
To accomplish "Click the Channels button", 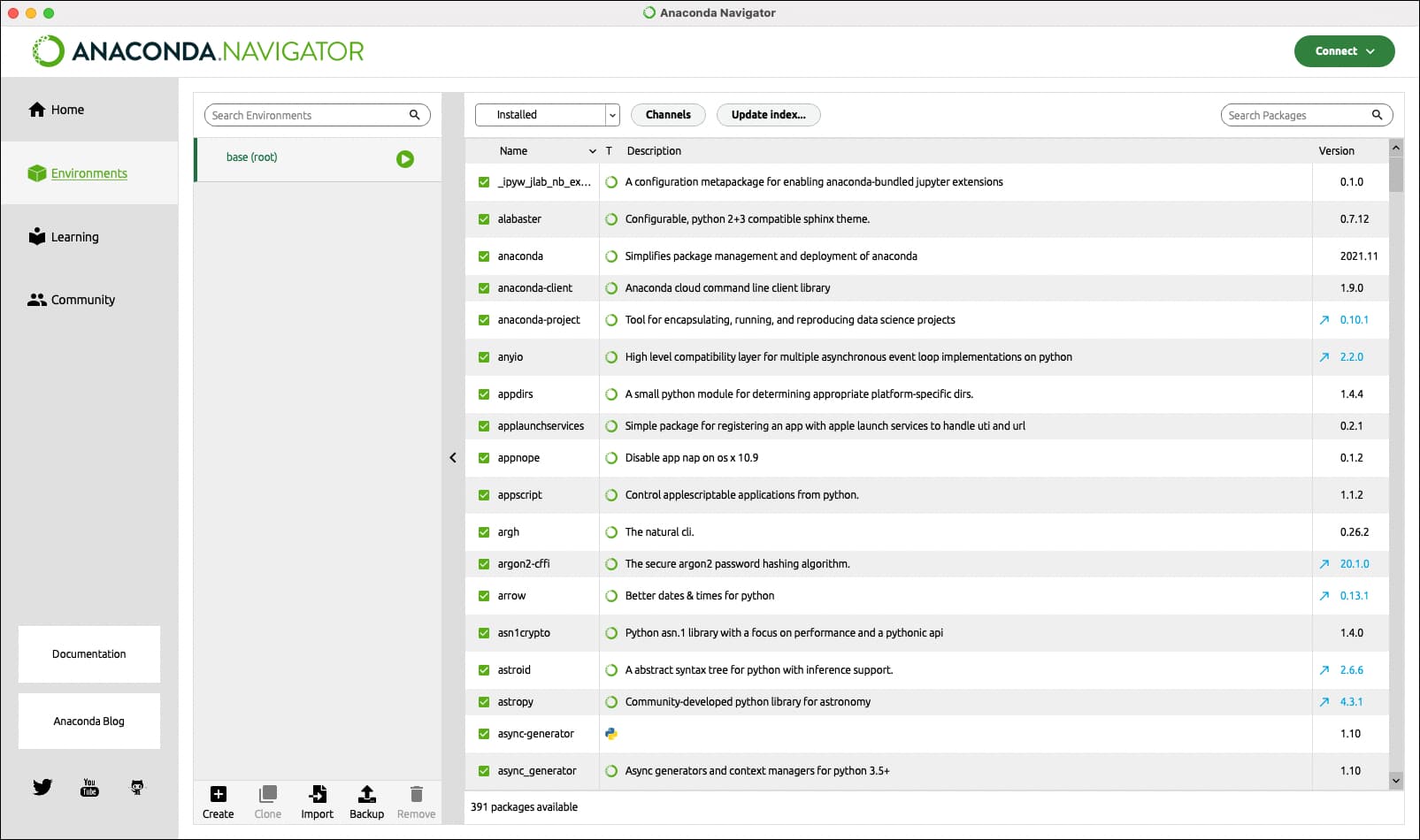I will [x=668, y=115].
